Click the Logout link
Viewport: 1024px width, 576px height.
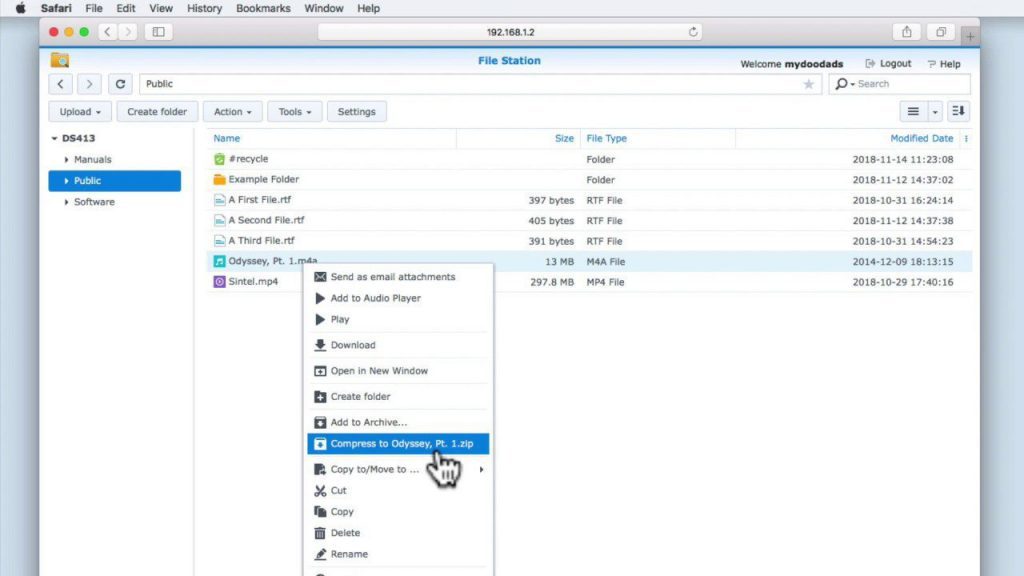coord(888,63)
